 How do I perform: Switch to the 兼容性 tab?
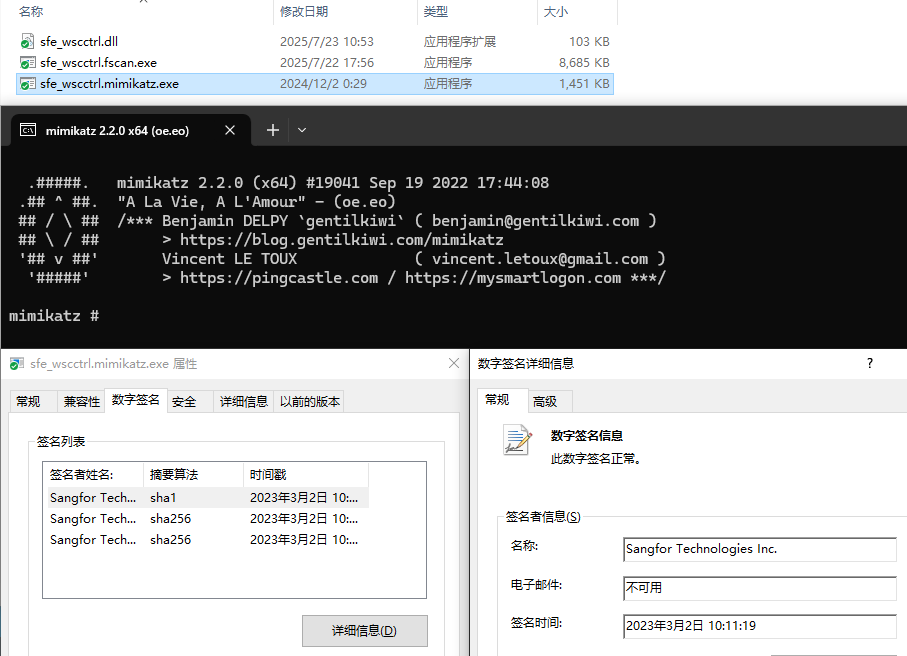82,402
